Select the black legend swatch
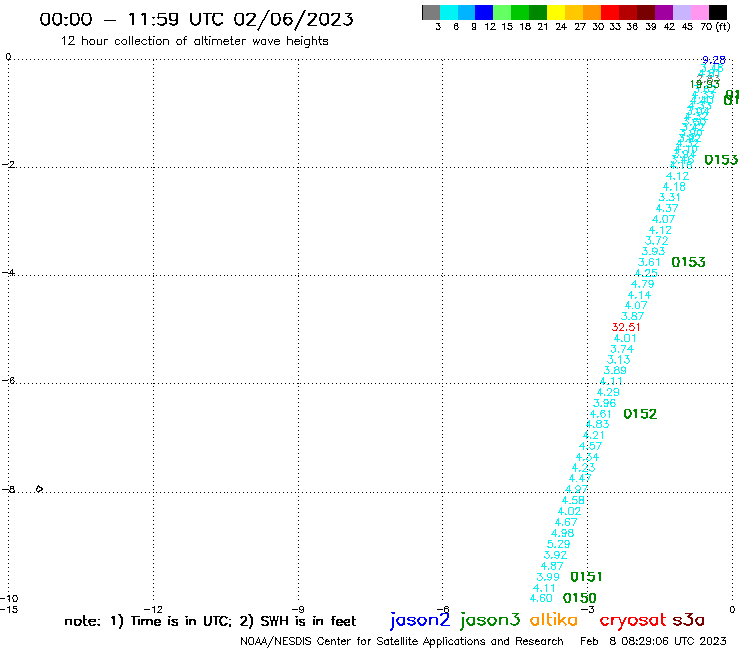740x650 pixels. point(717,12)
